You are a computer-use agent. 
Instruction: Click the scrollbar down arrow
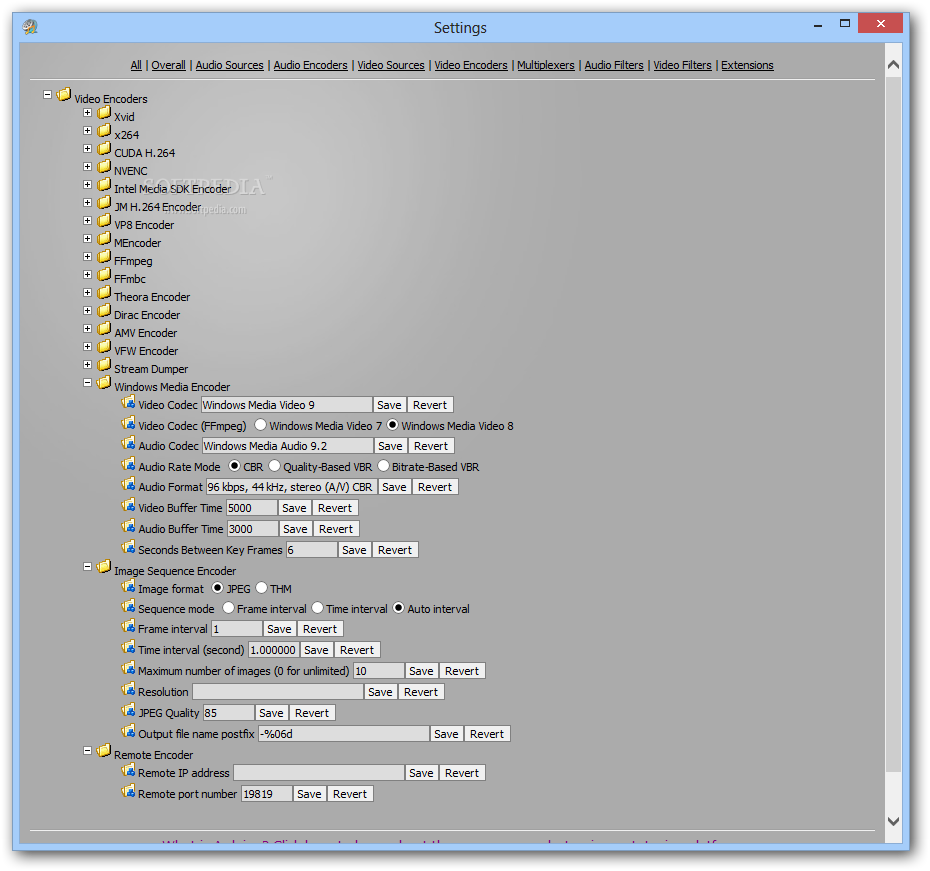[893, 822]
